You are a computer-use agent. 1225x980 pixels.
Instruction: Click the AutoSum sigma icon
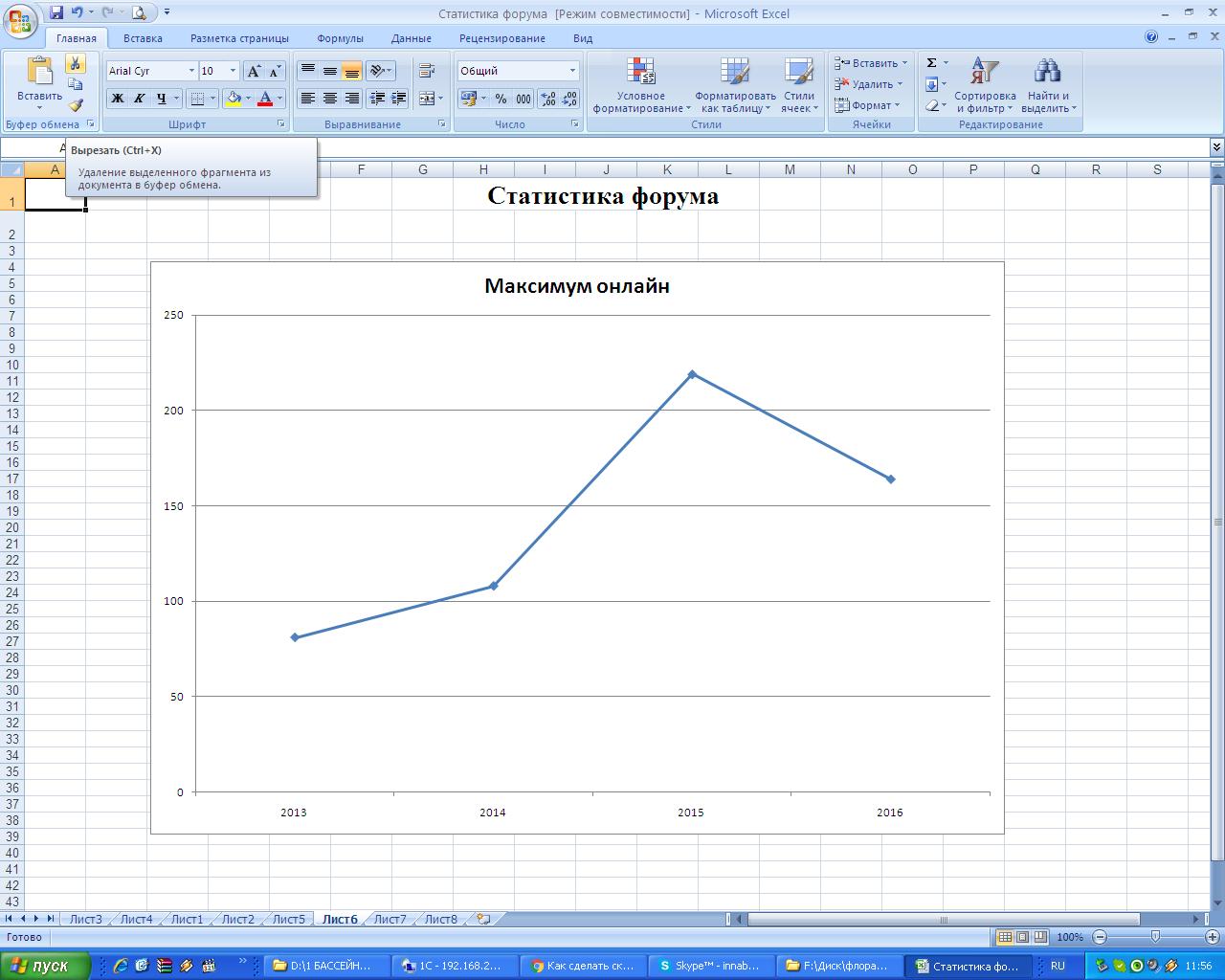[x=931, y=63]
